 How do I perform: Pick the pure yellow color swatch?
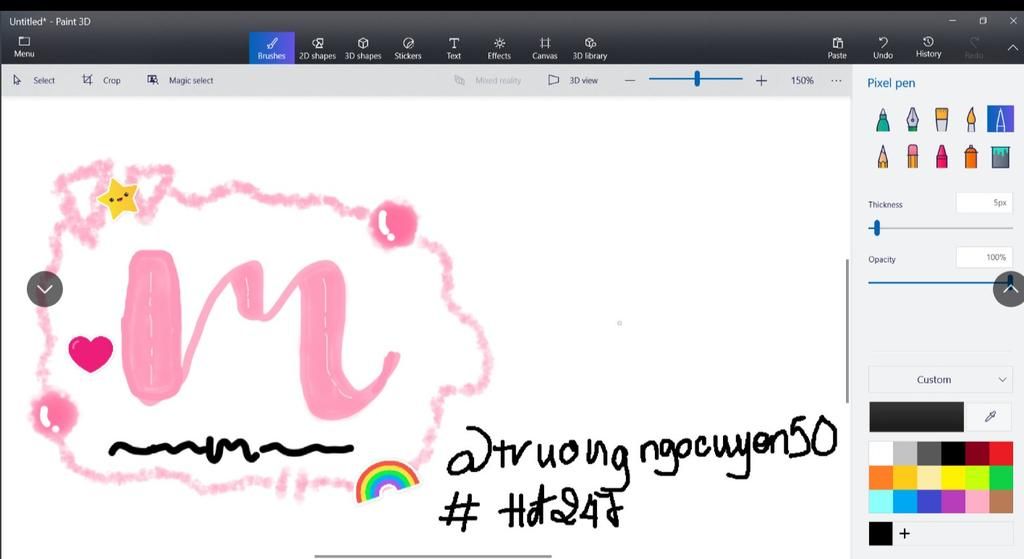(953, 477)
